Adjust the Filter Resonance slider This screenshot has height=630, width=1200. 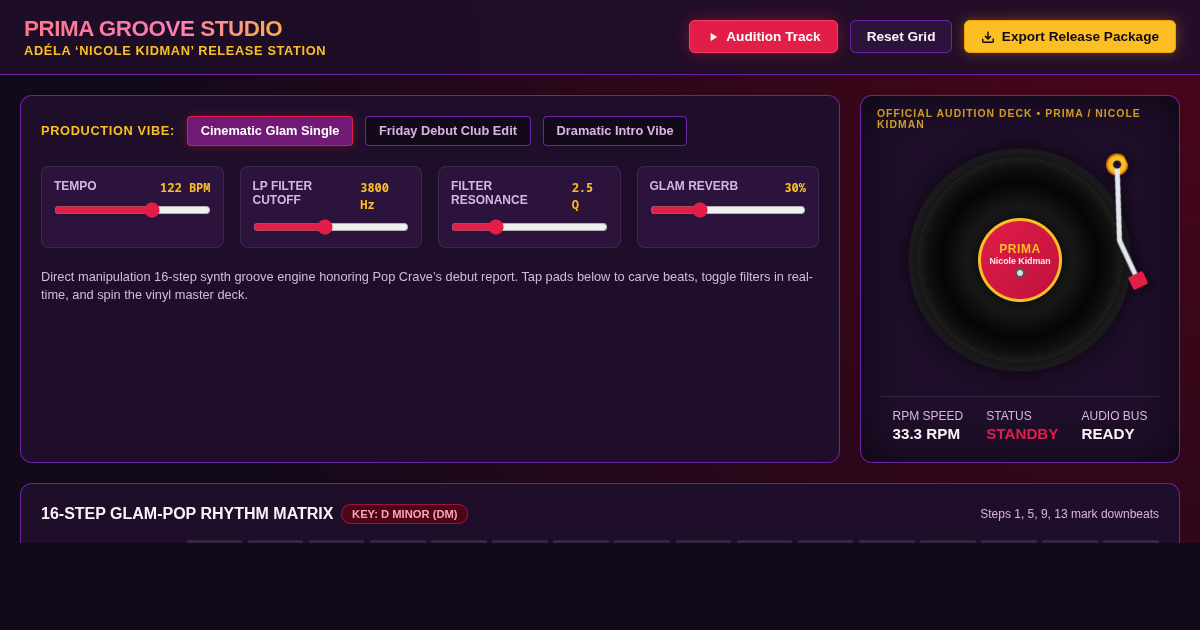529,227
